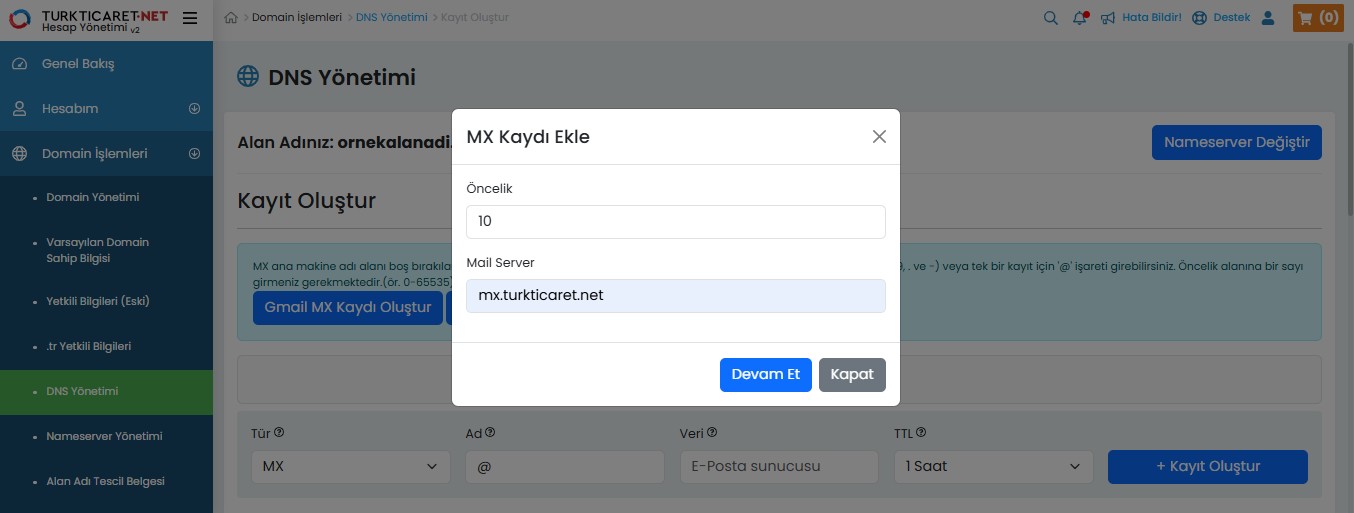The image size is (1354, 513).
Task: Collapse the Domain İşlemleri sidebar section
Action: click(x=195, y=154)
